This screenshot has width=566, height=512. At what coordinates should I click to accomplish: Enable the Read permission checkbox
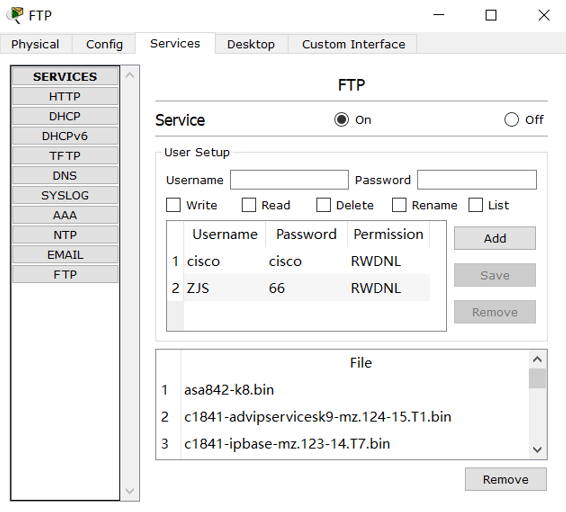point(249,205)
